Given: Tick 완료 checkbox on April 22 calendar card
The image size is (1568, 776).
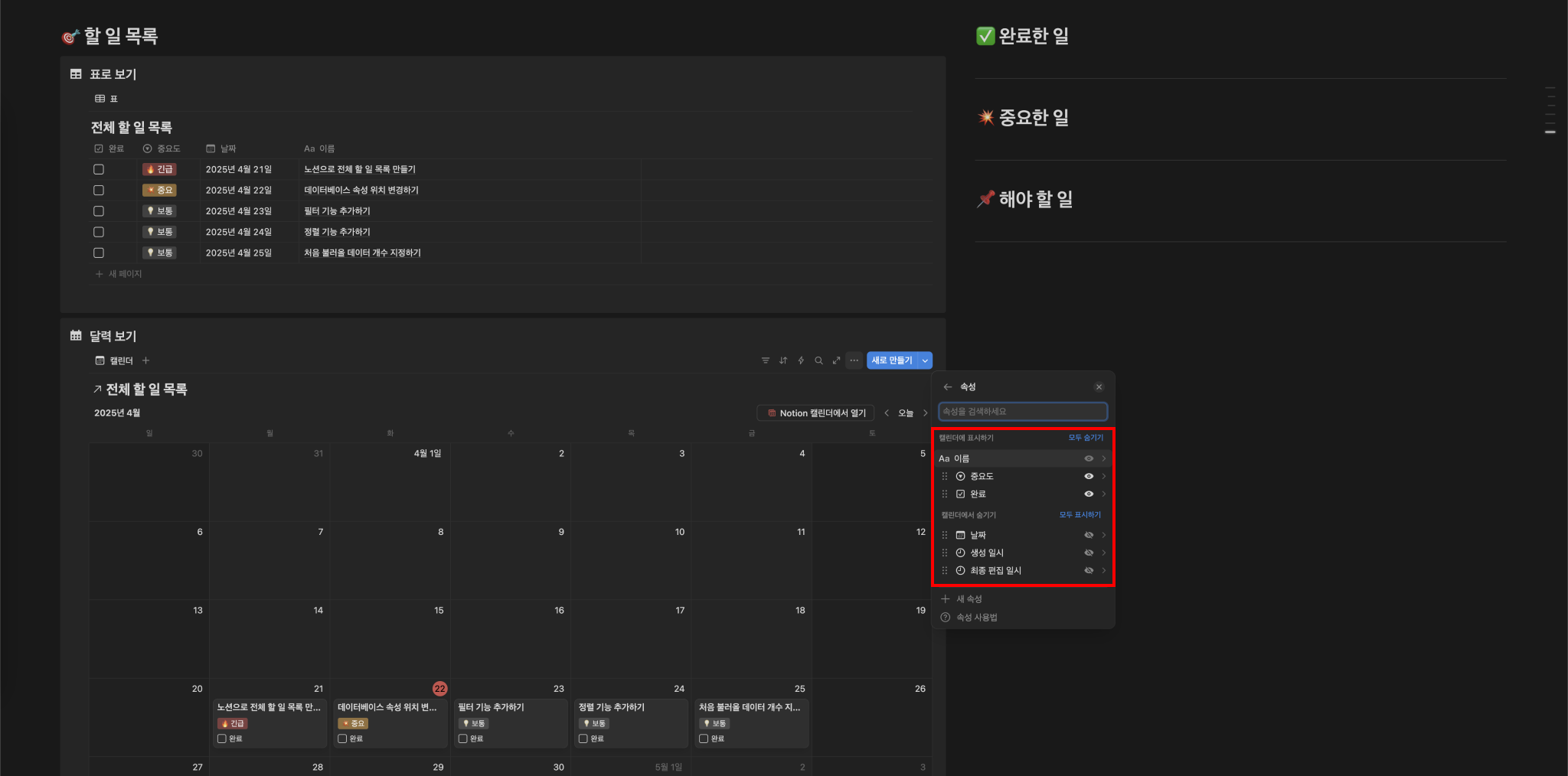Looking at the screenshot, I should 342,739.
